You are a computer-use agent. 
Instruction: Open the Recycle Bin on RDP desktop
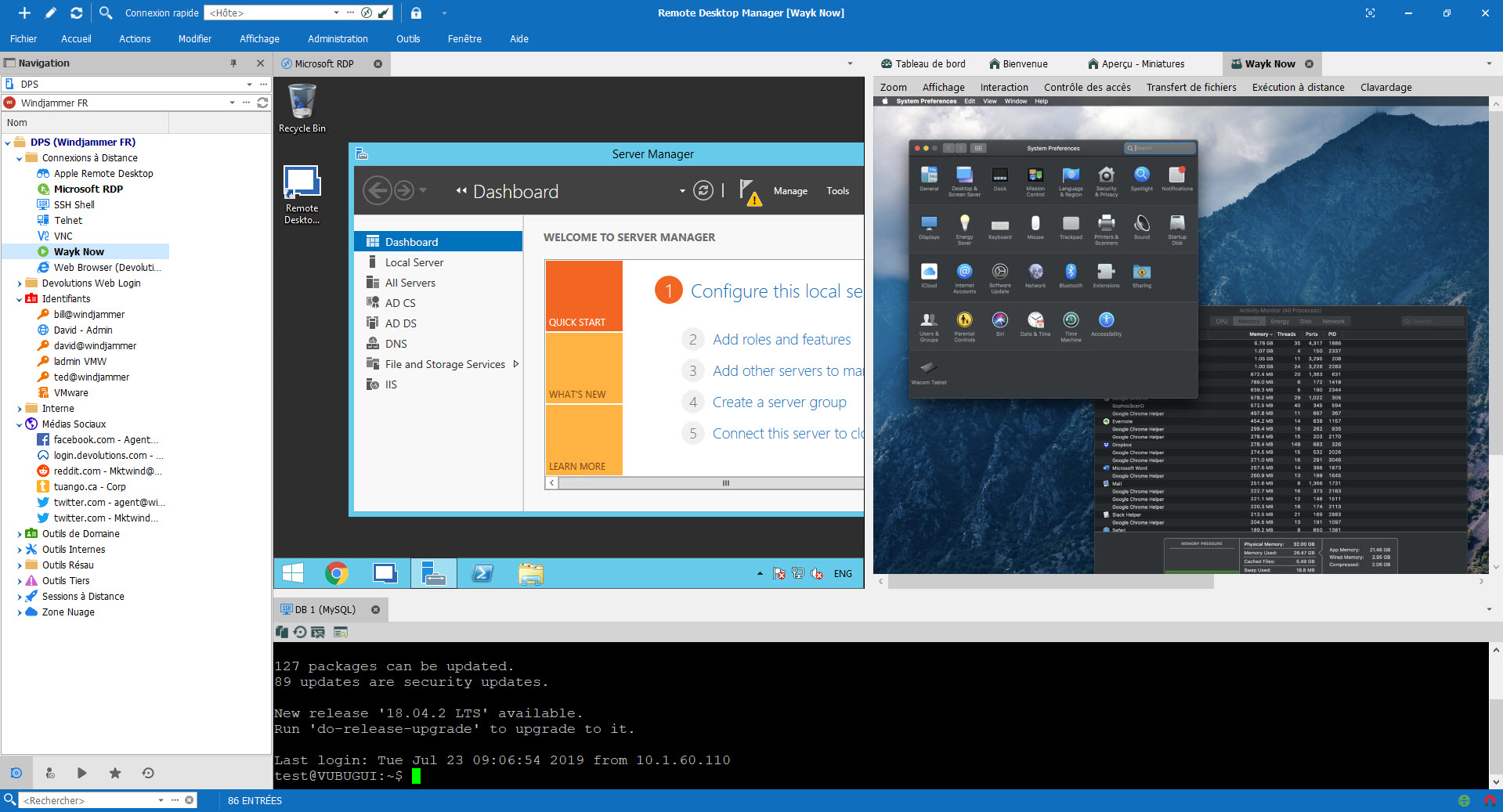click(x=302, y=109)
